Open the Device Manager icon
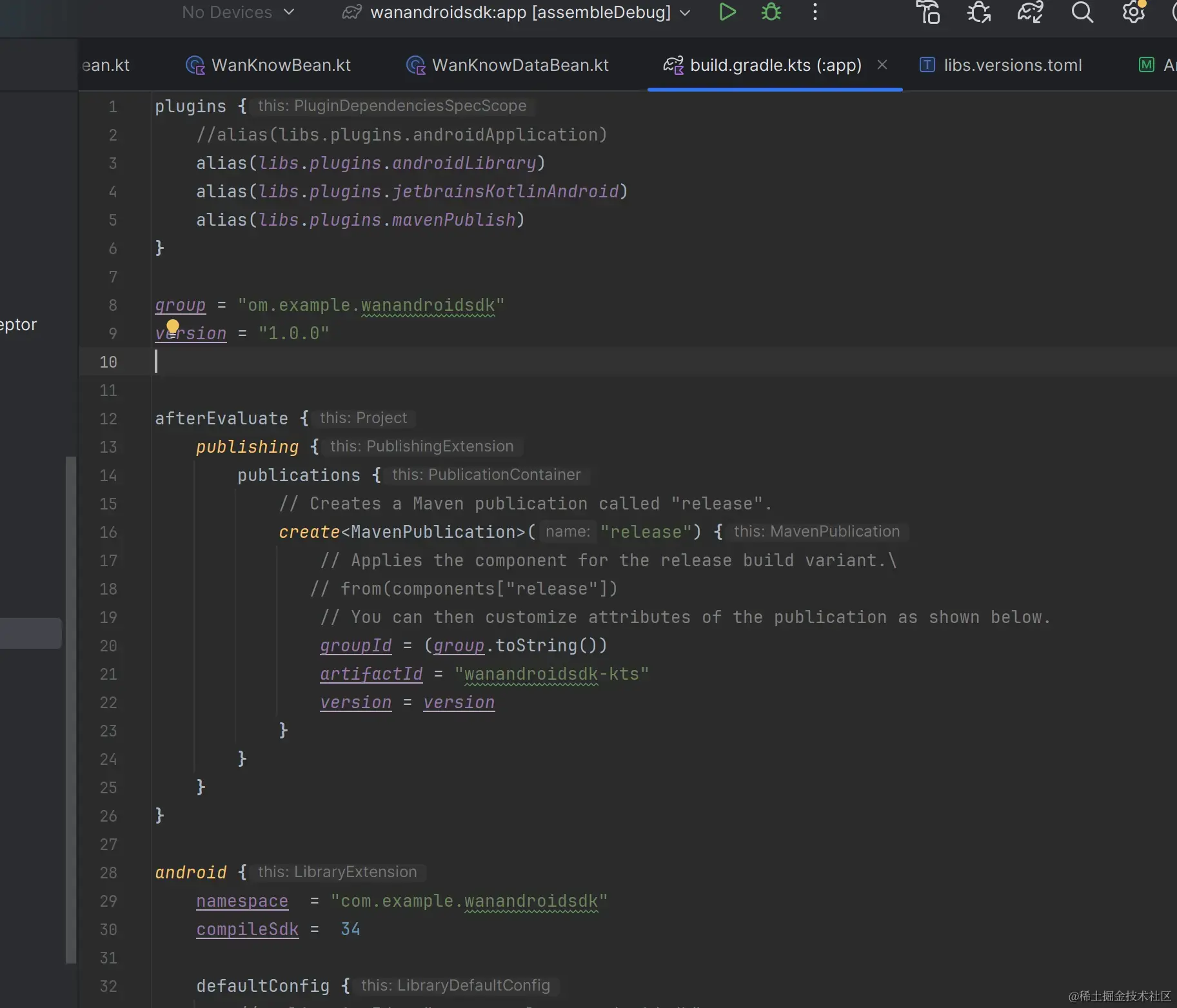 [x=928, y=12]
